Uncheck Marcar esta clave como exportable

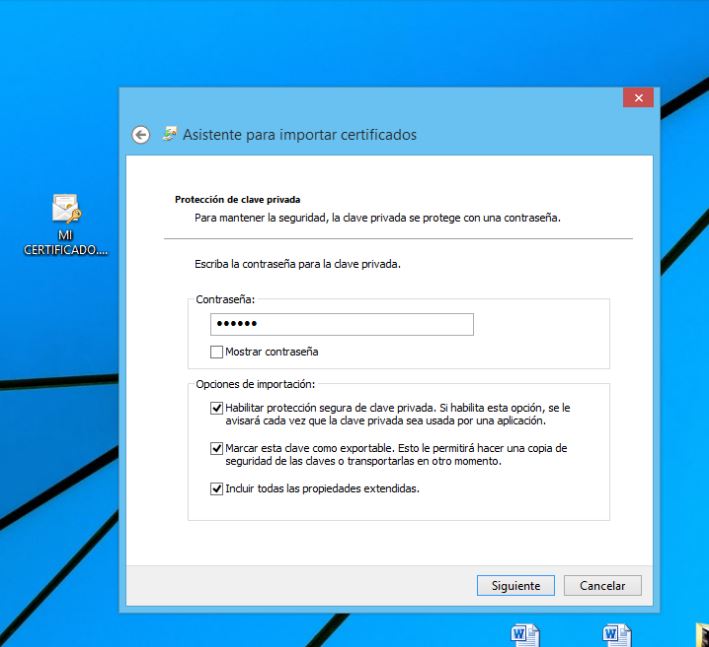click(217, 448)
